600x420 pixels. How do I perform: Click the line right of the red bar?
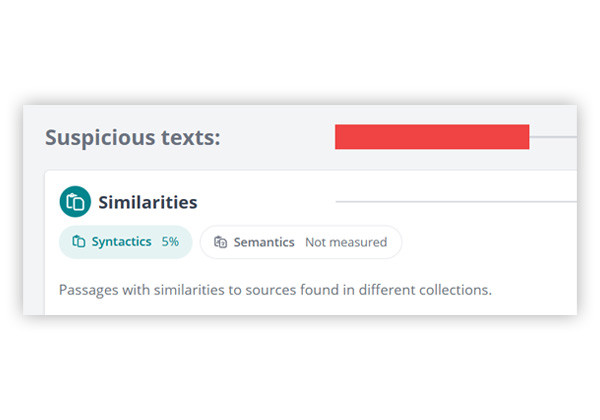(553, 137)
